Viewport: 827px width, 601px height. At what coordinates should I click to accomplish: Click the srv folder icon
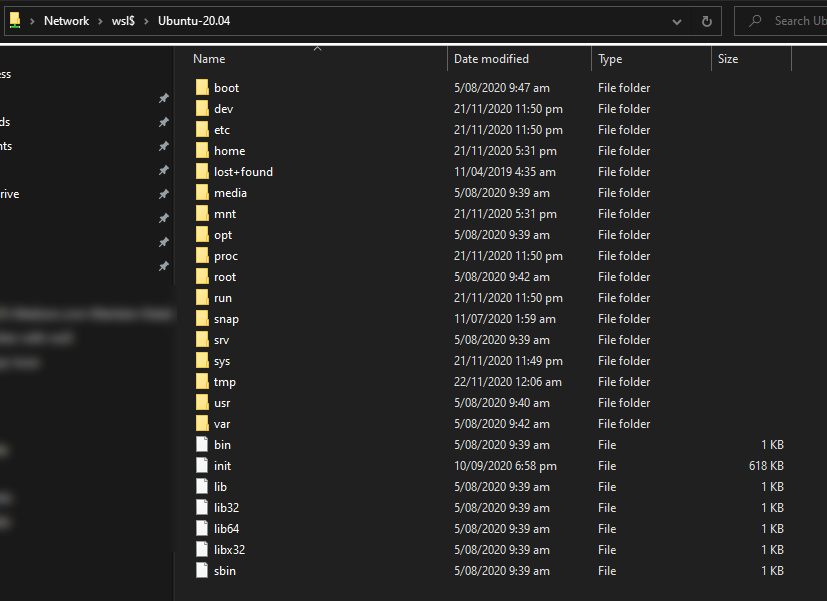(202, 340)
